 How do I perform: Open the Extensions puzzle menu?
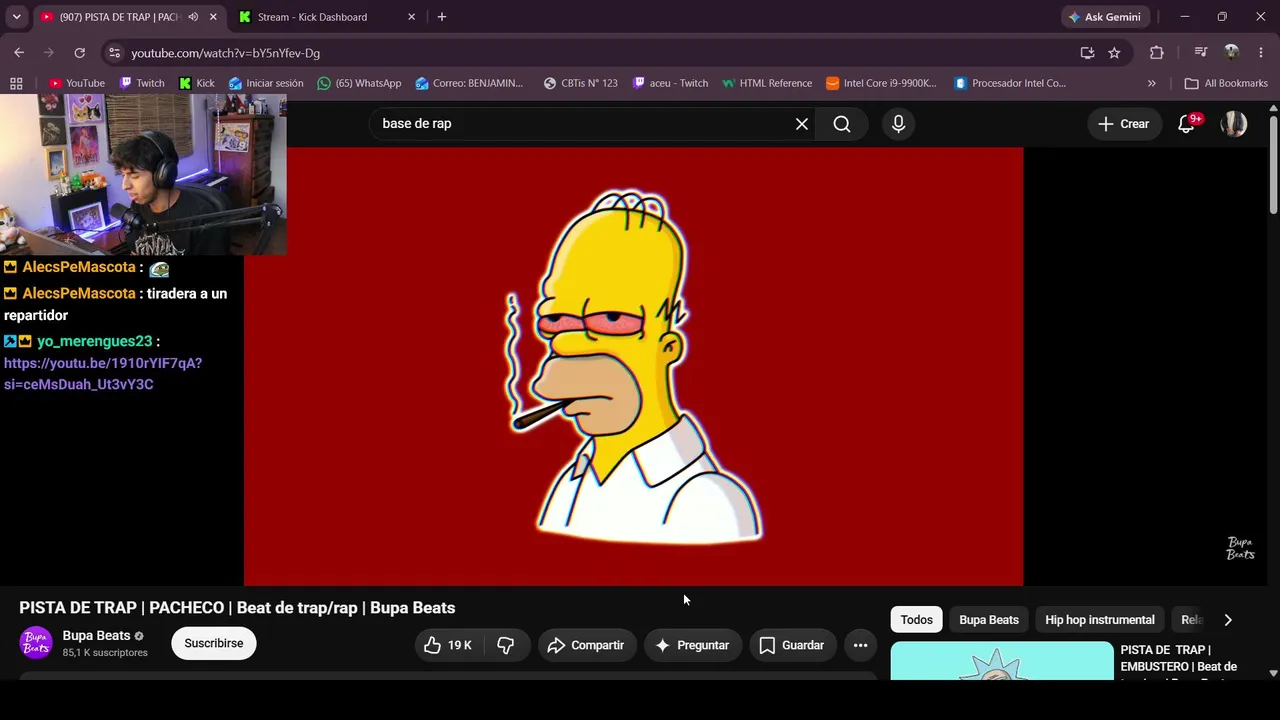point(1157,53)
